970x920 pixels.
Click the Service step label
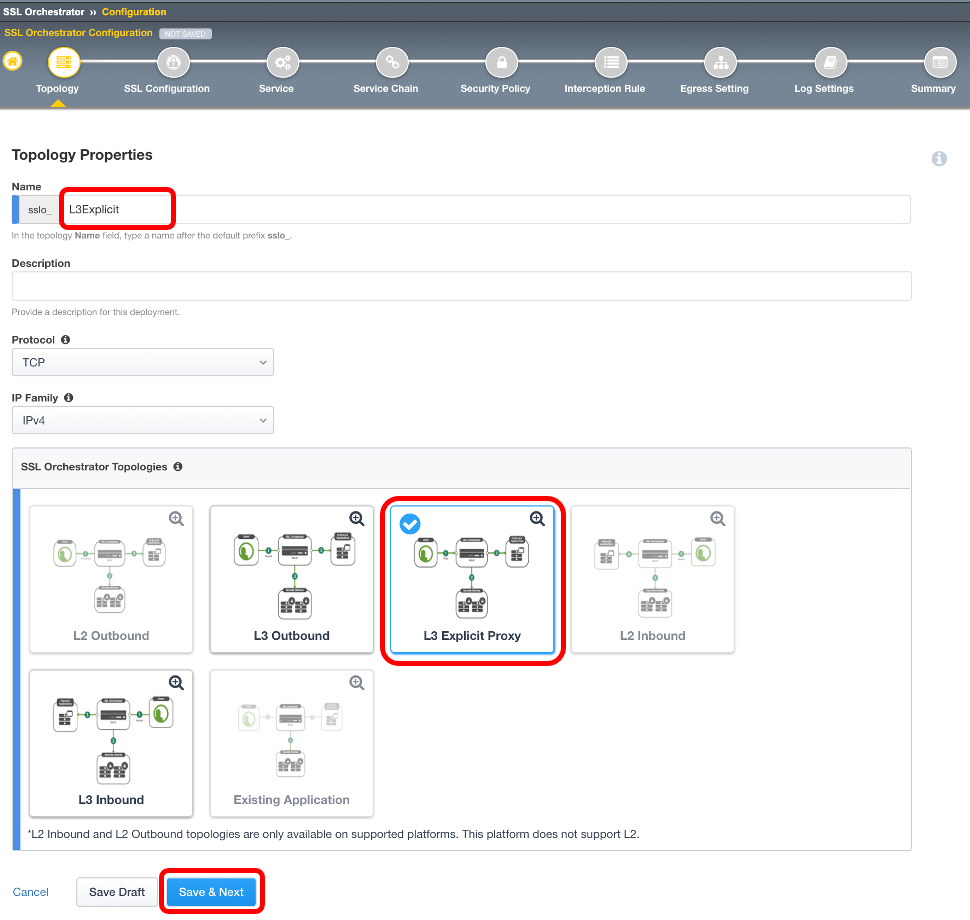coord(277,88)
